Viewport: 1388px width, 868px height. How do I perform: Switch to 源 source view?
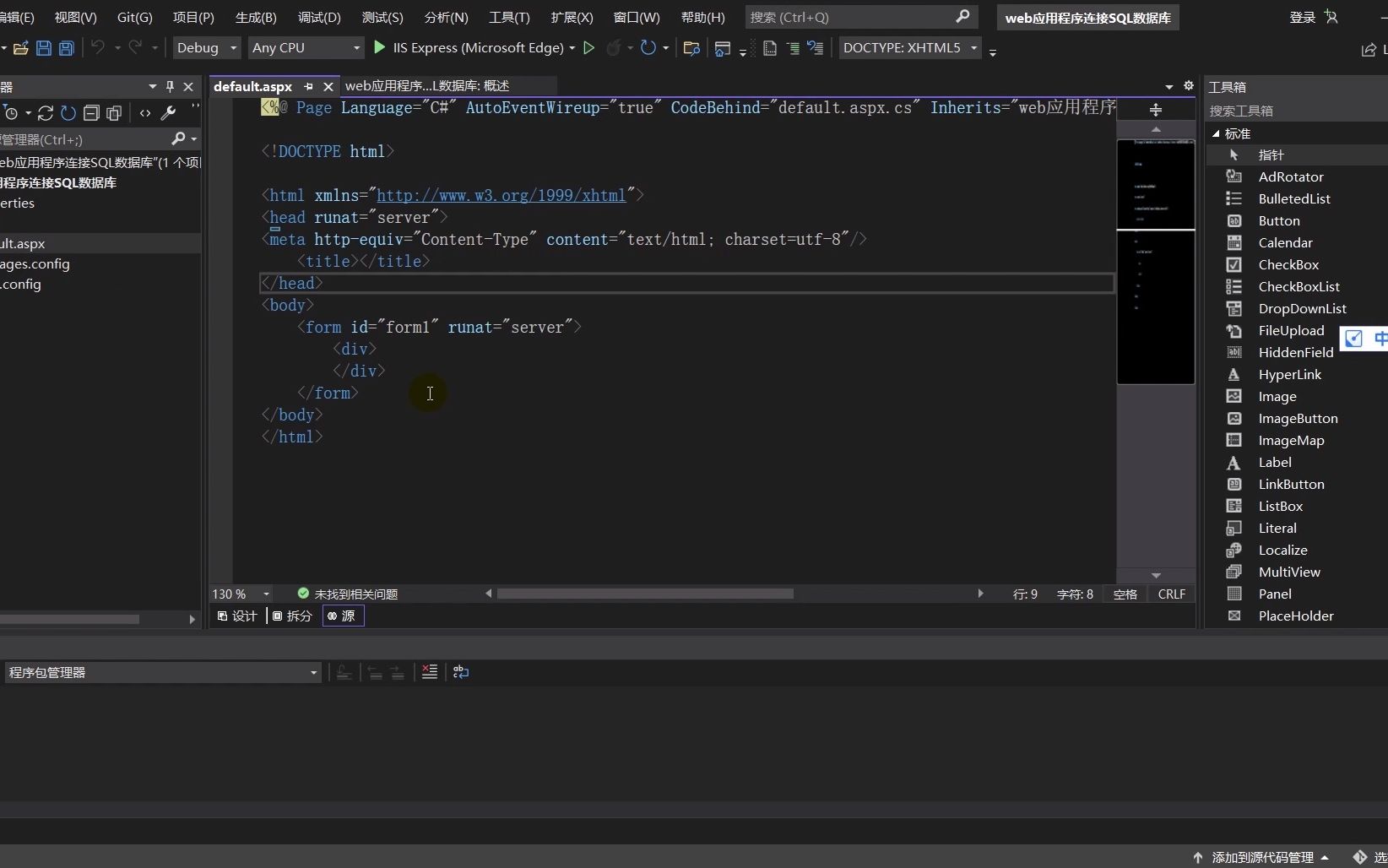point(343,616)
